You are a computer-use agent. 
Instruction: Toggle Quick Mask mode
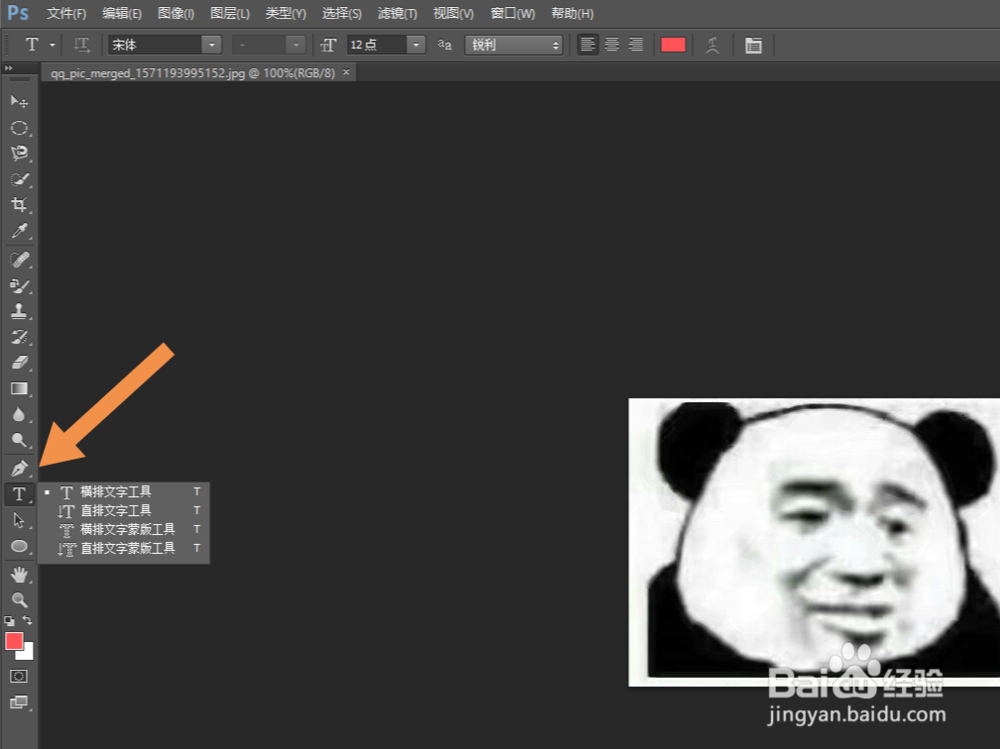coord(19,676)
